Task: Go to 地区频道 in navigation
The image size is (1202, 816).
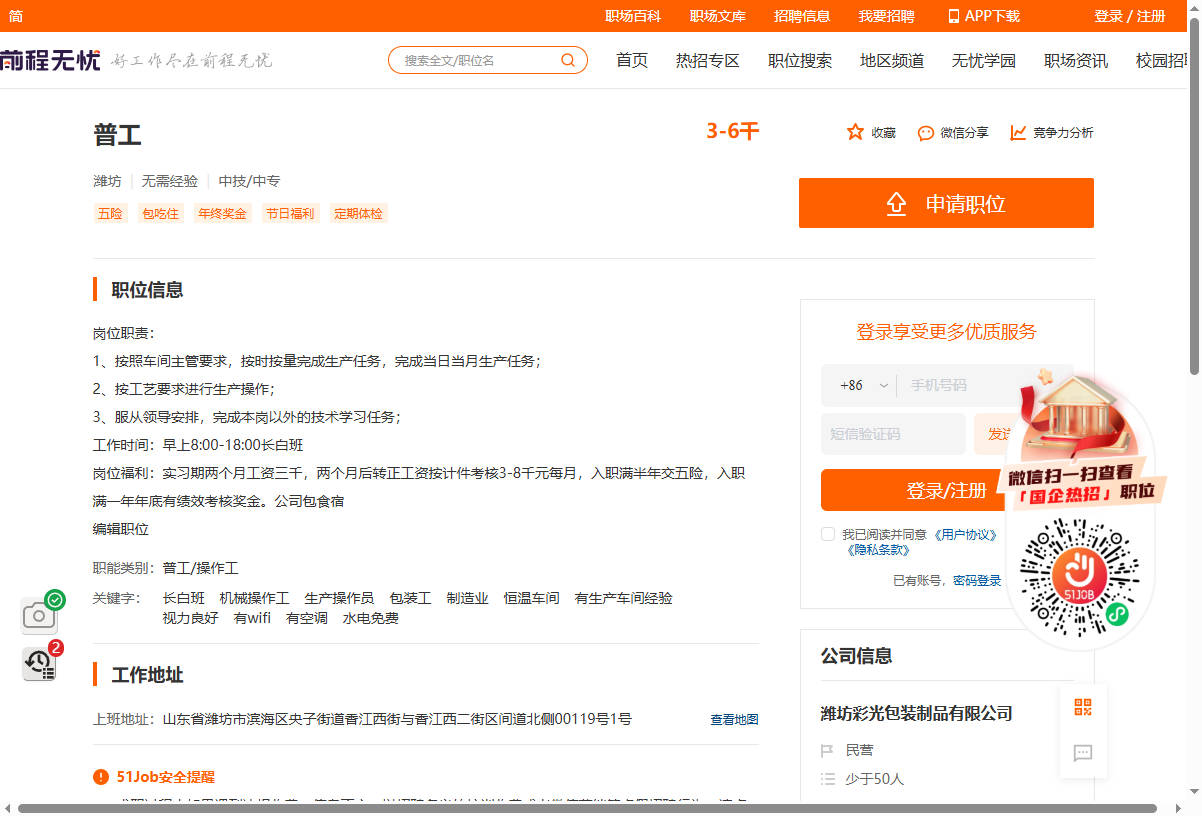Action: coord(891,61)
